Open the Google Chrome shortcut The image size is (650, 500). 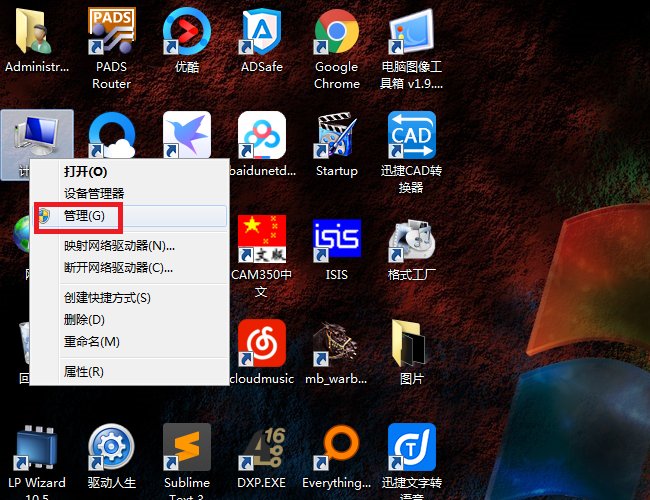click(336, 31)
